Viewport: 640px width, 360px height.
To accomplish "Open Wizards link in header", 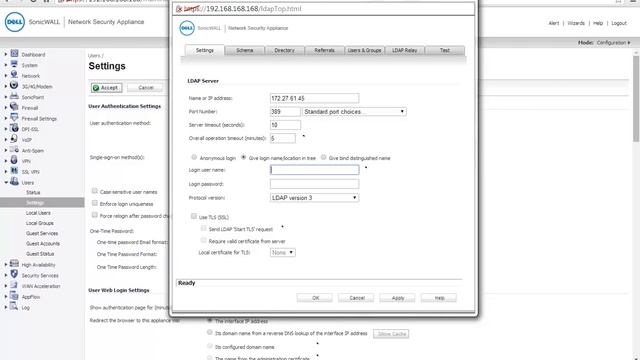I will coord(576,23).
